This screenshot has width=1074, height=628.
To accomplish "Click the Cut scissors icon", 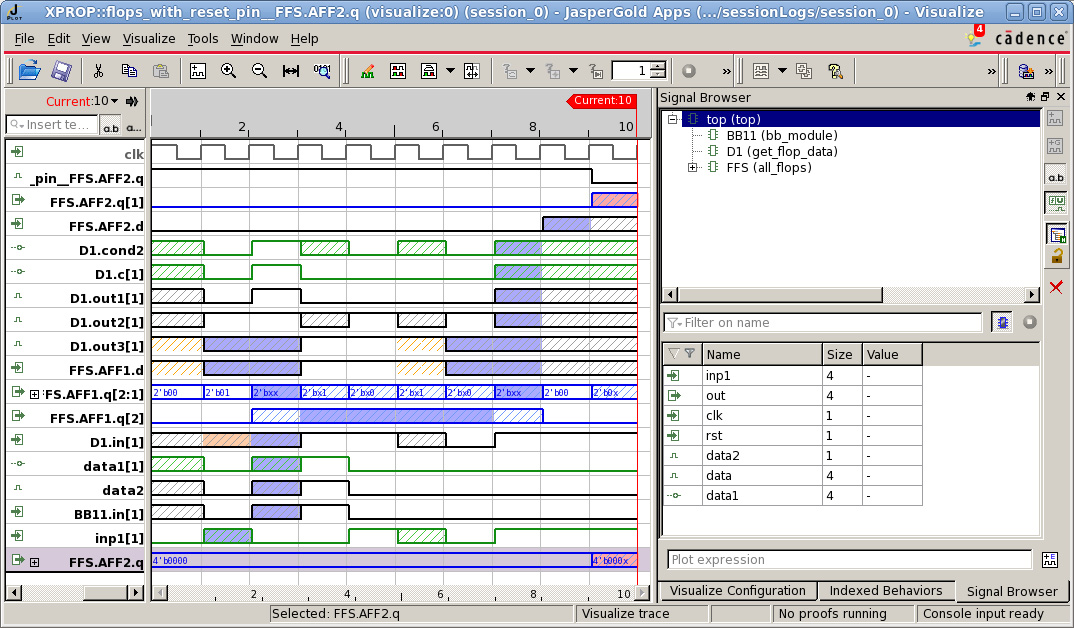I will tap(98, 71).
